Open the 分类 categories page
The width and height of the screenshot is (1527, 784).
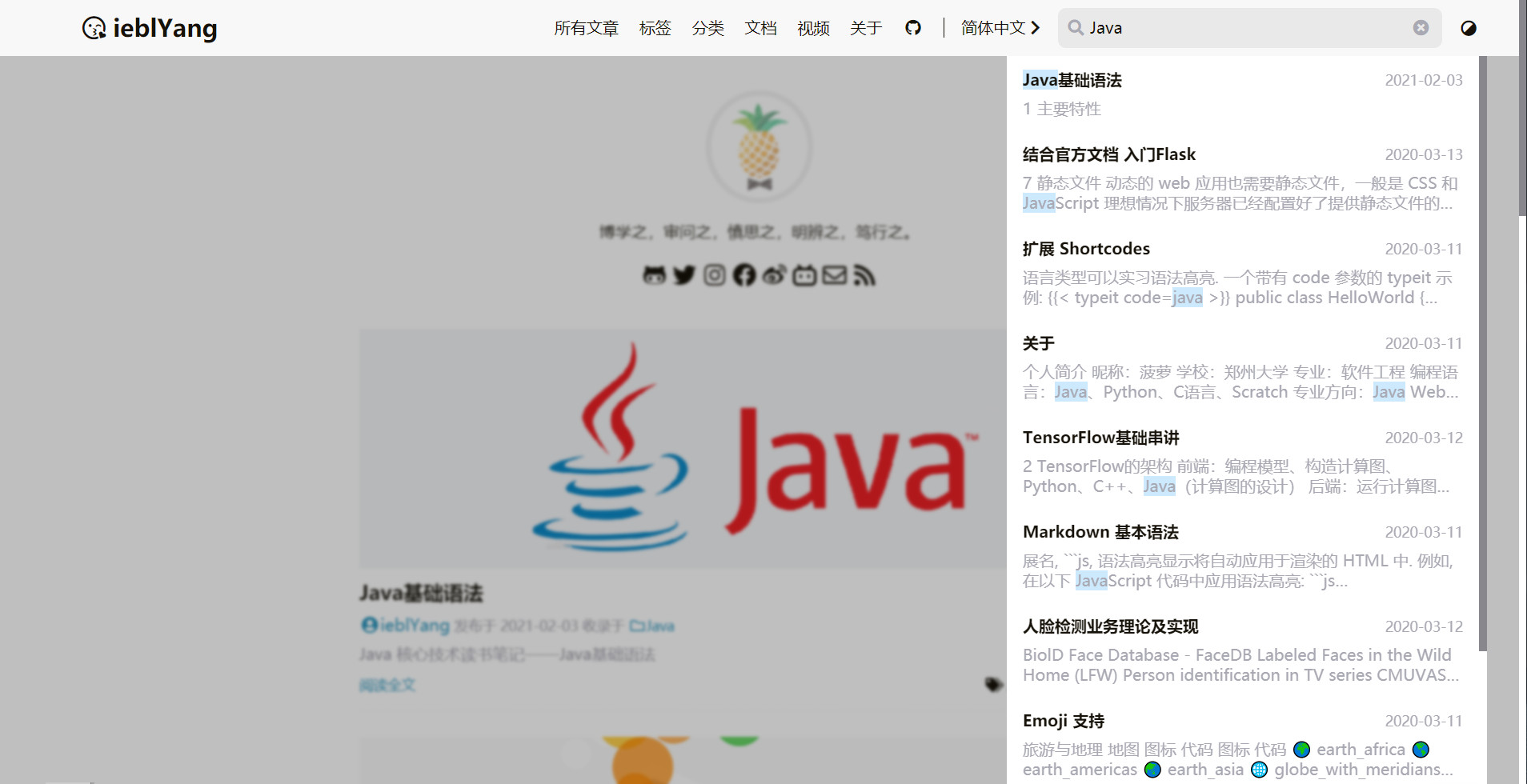tap(707, 28)
